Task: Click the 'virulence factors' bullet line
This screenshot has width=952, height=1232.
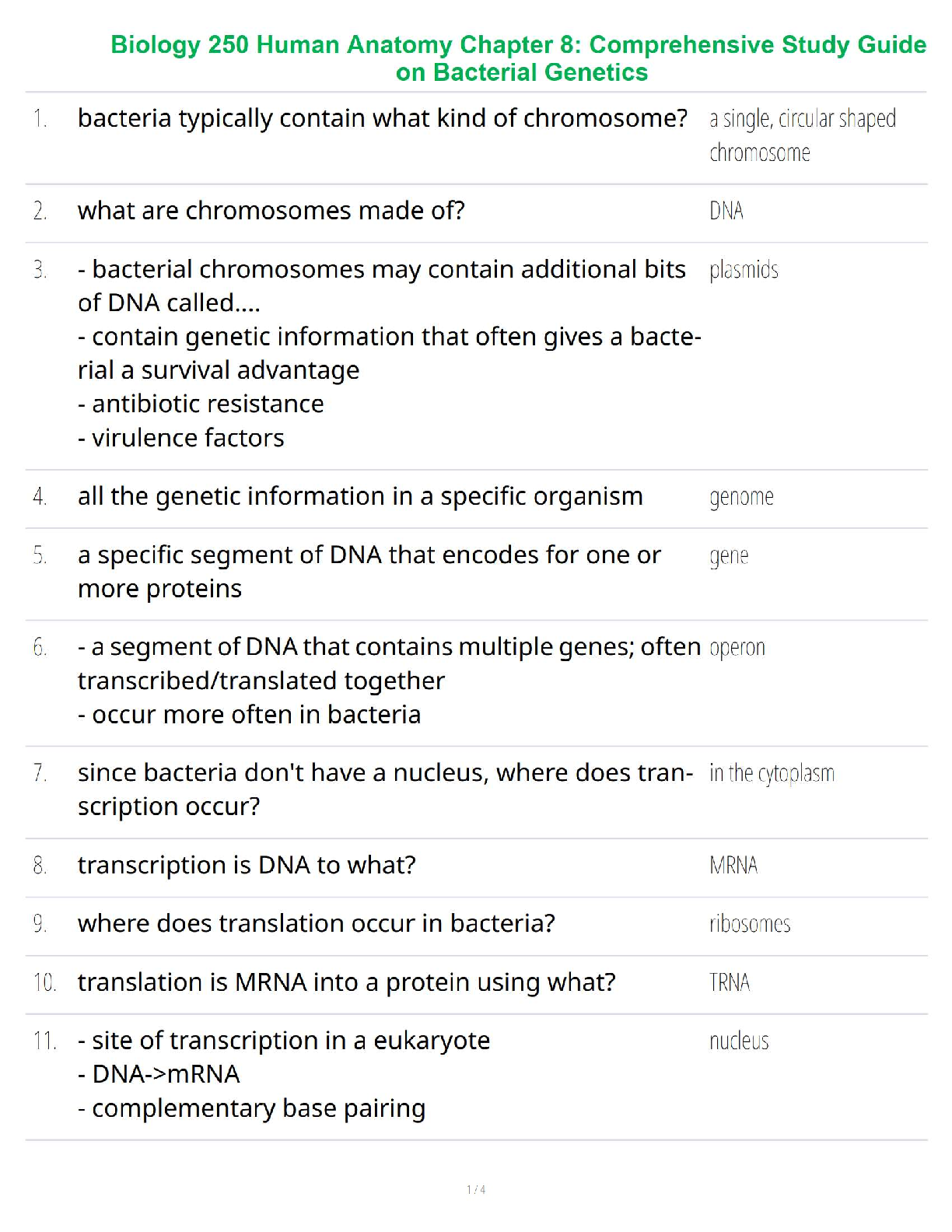Action: click(181, 438)
